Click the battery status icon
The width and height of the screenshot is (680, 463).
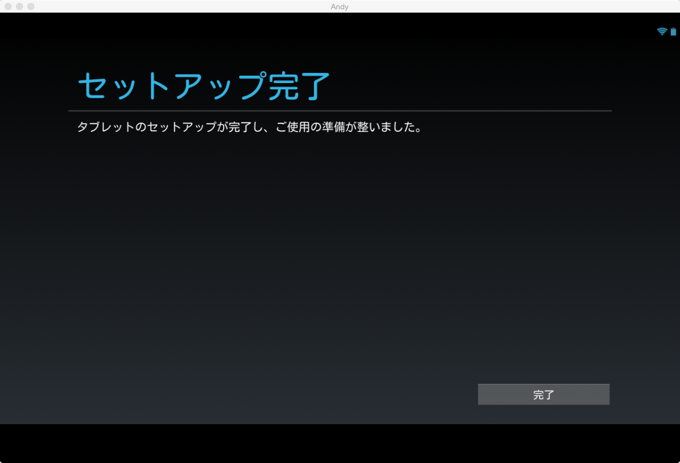tap(673, 32)
